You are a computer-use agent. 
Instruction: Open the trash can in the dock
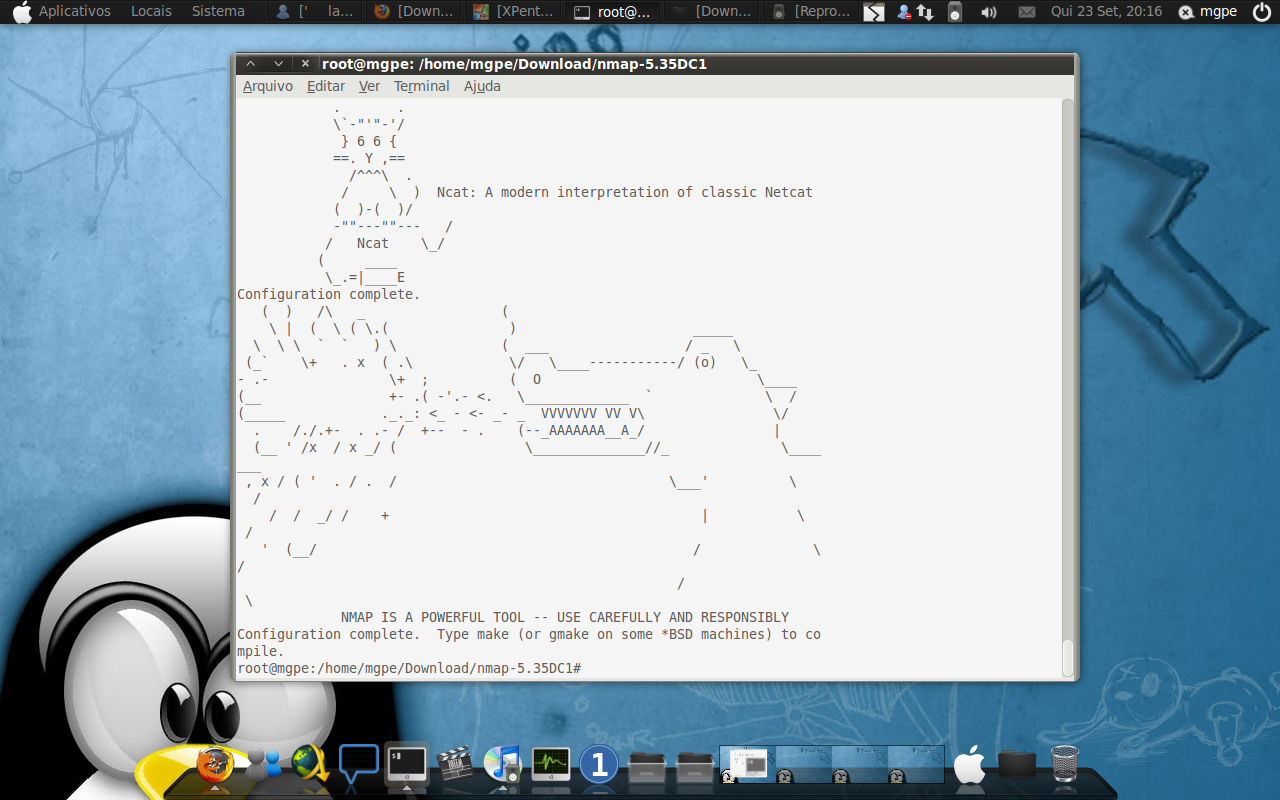pyautogui.click(x=1065, y=765)
